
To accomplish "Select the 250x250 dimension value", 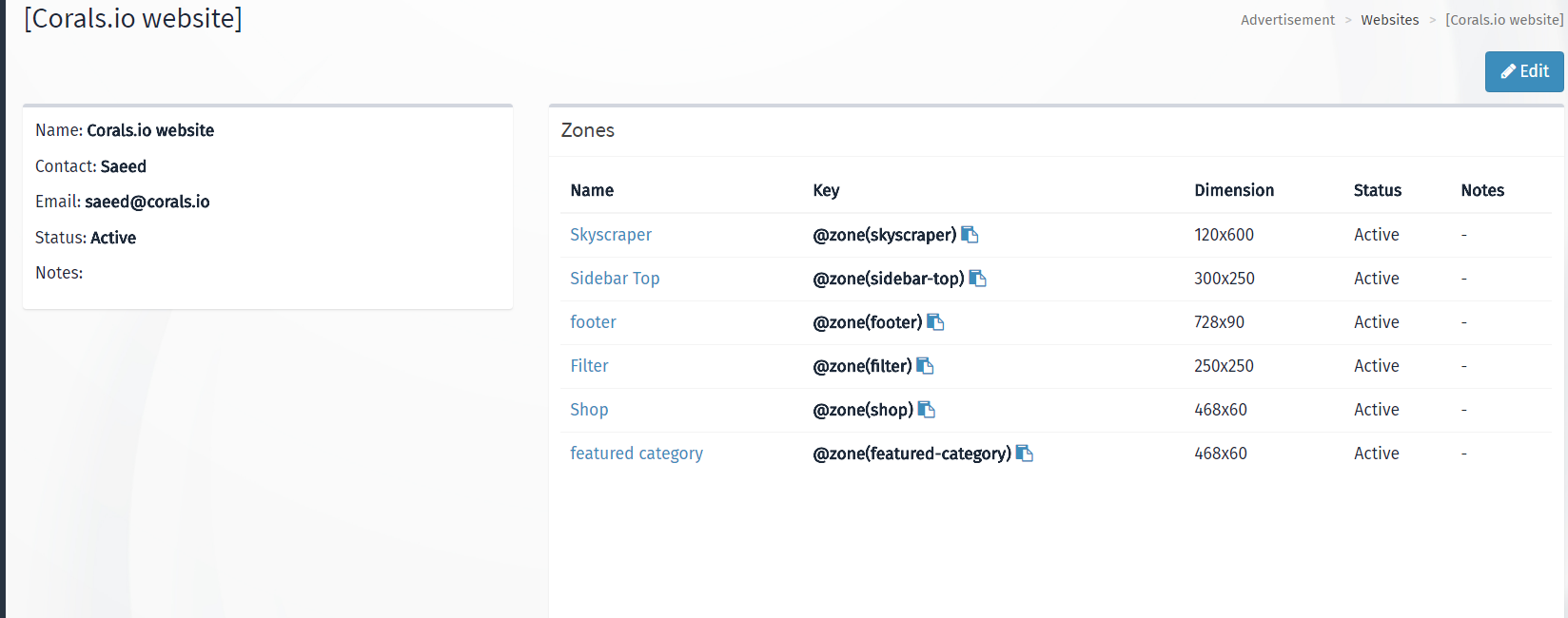I will pos(1224,366).
